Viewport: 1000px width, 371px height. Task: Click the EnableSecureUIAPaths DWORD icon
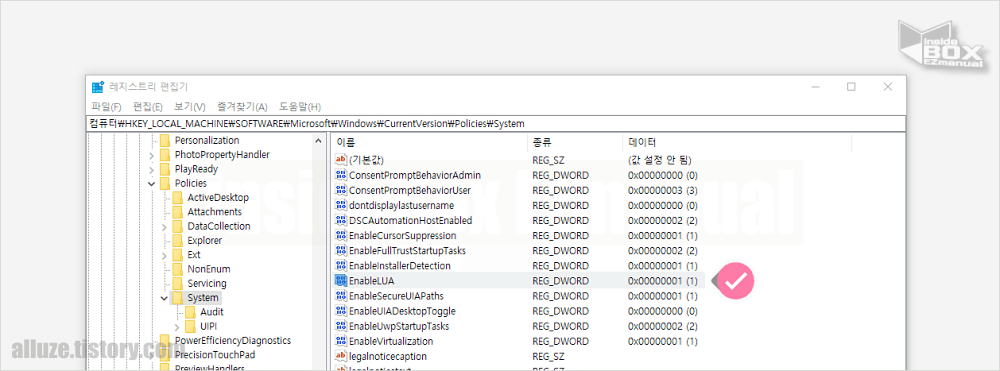[341, 296]
